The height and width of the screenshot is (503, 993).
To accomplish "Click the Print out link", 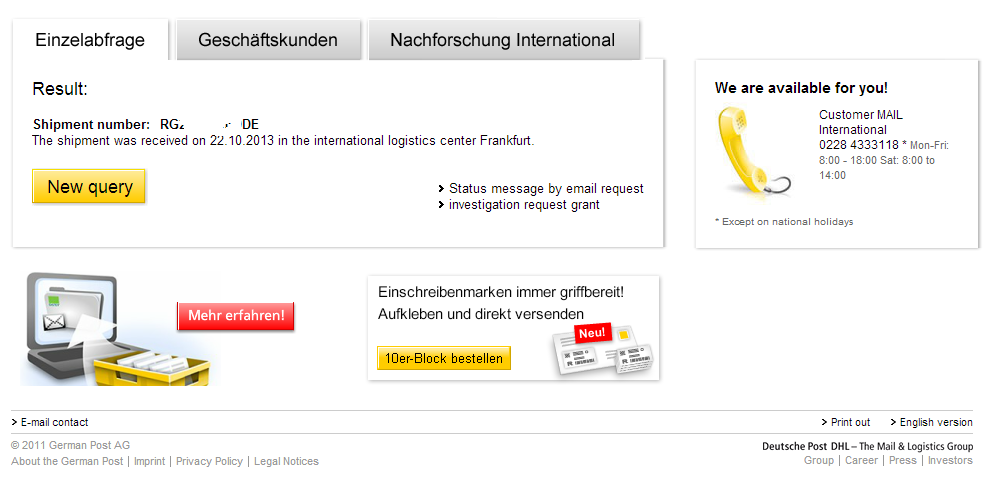I will 850,422.
